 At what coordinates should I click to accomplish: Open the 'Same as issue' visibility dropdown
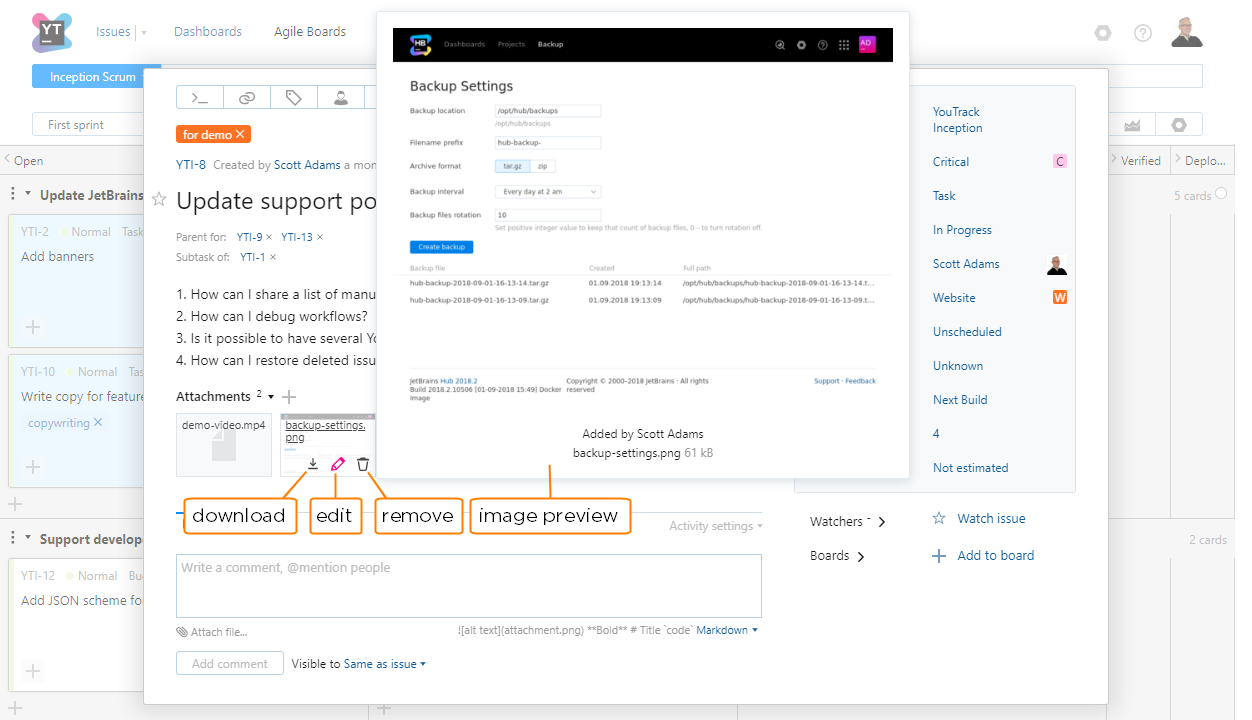coord(385,664)
